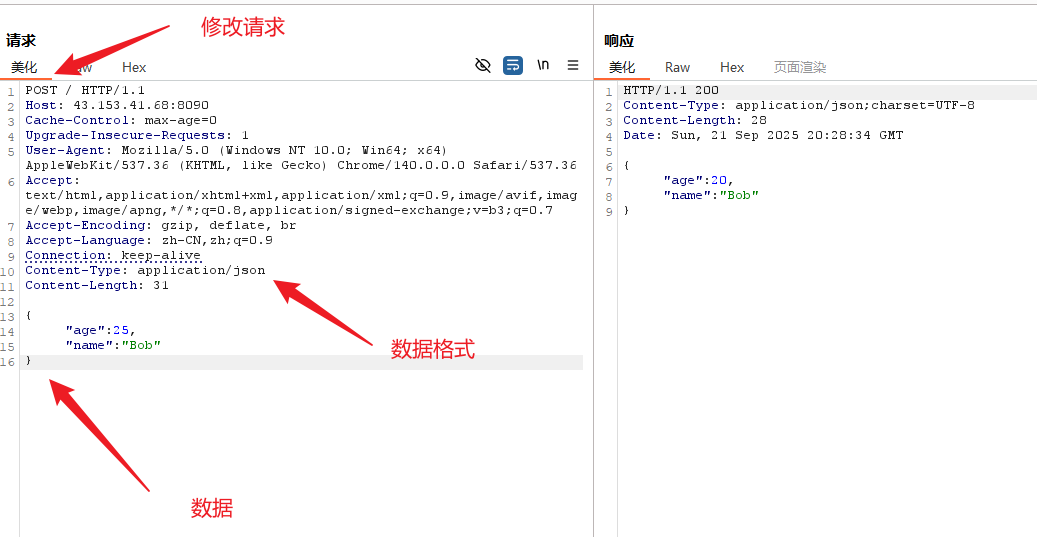1037x537 pixels.
Task: Click the Content-Length: 31 header
Action: [97, 286]
